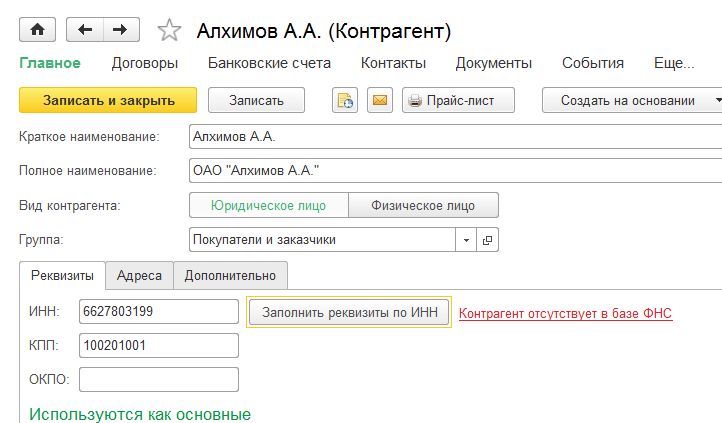Open the Прайс-лист print button

[457, 100]
